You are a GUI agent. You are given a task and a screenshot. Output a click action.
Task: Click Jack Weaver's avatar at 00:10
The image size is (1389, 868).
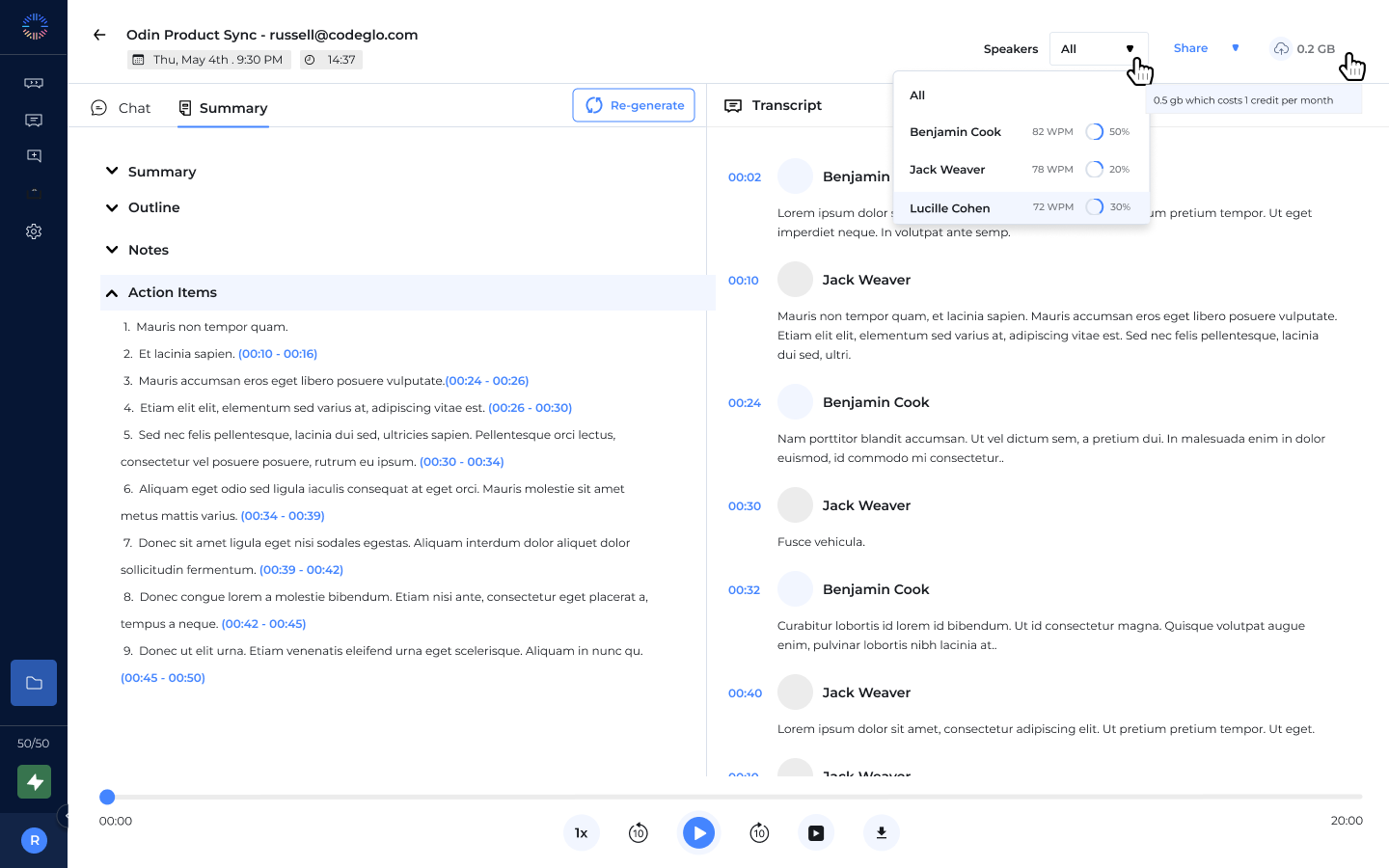coord(796,280)
